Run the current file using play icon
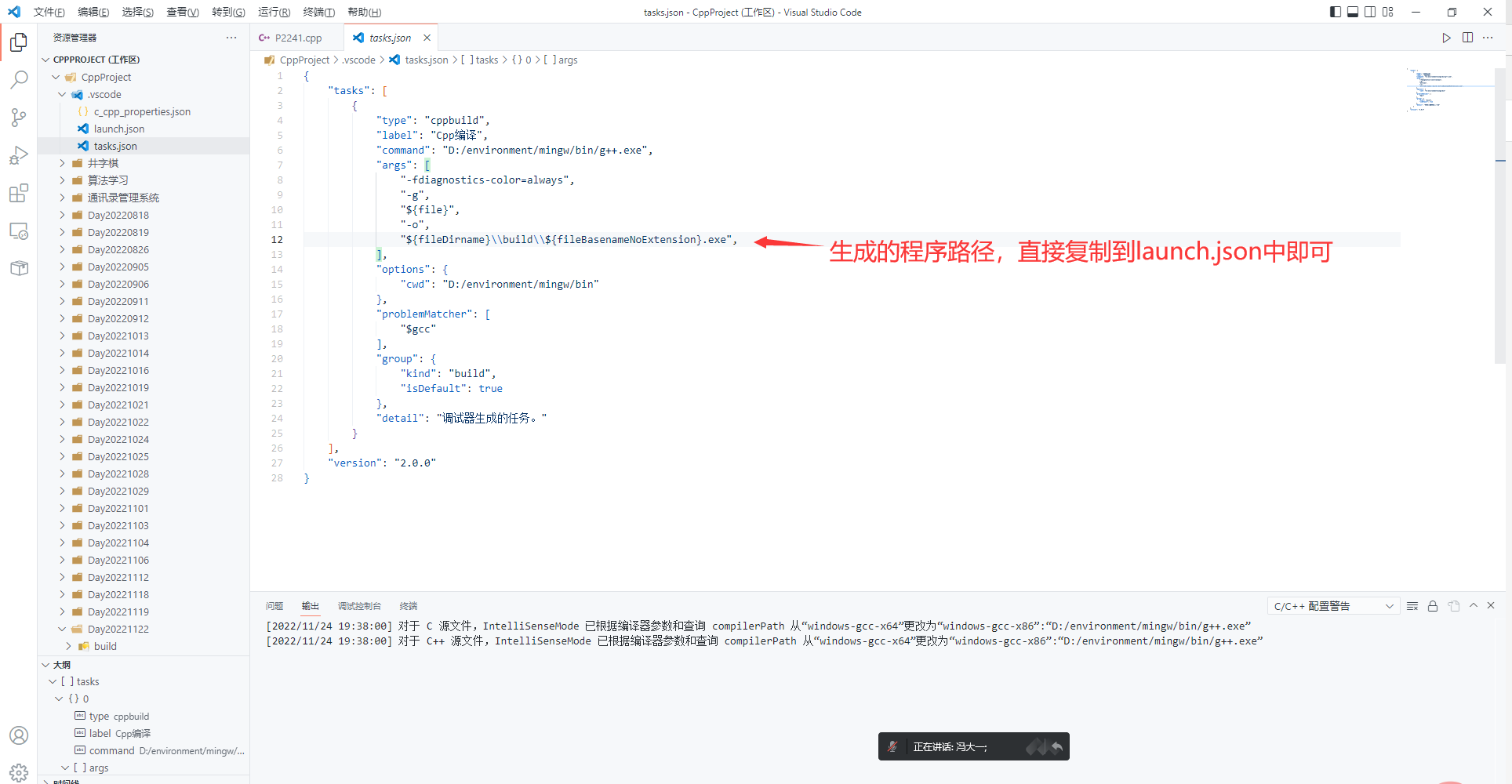The height and width of the screenshot is (784, 1512). (1446, 38)
